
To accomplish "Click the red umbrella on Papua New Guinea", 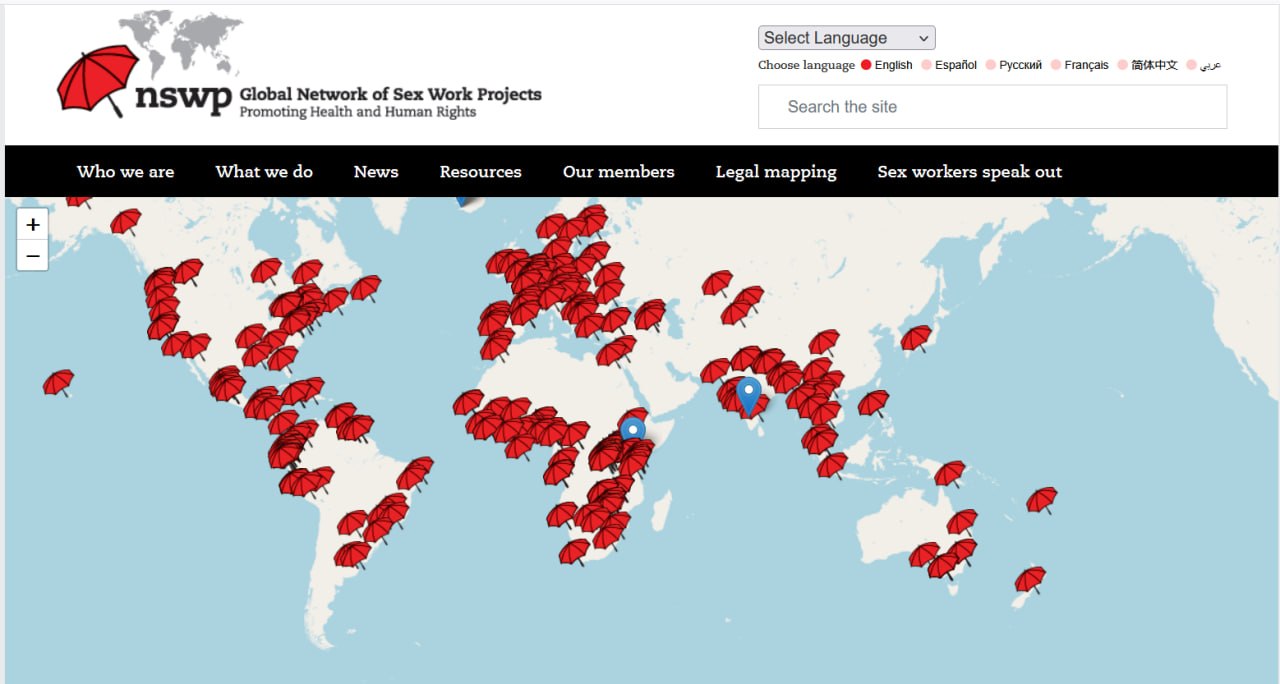I will point(950,474).
